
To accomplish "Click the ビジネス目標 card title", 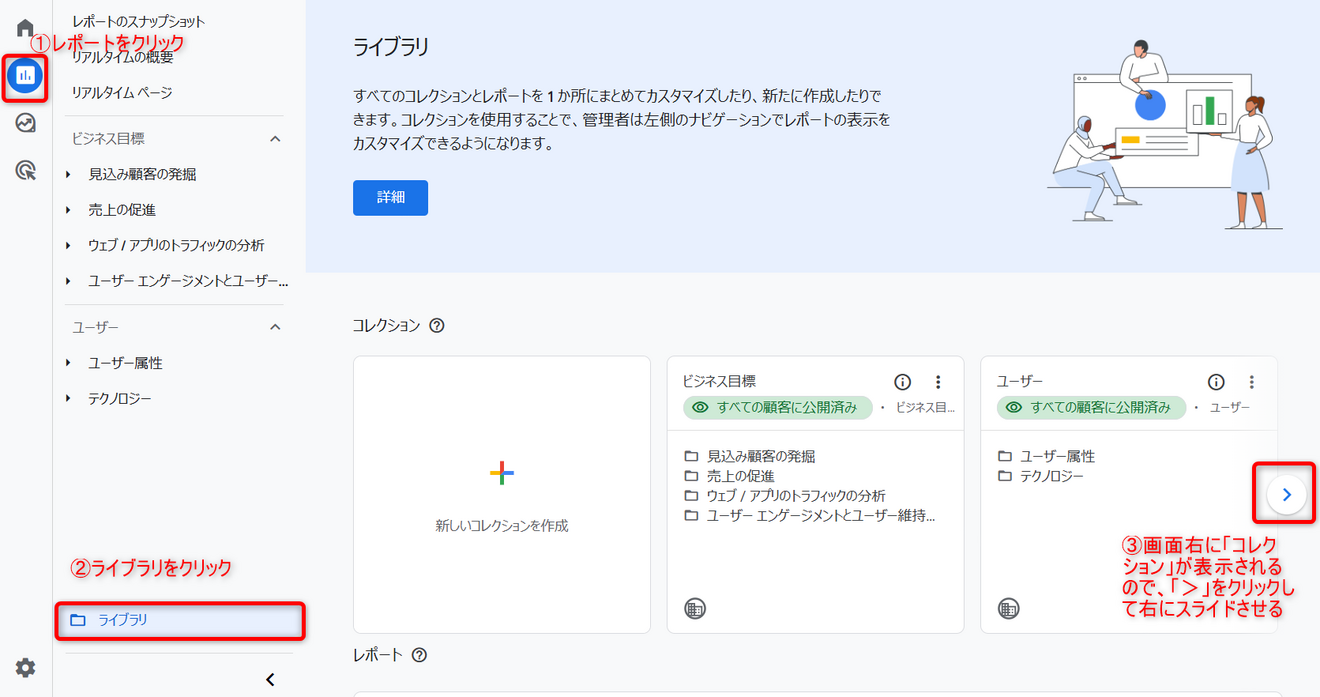I will pos(719,381).
